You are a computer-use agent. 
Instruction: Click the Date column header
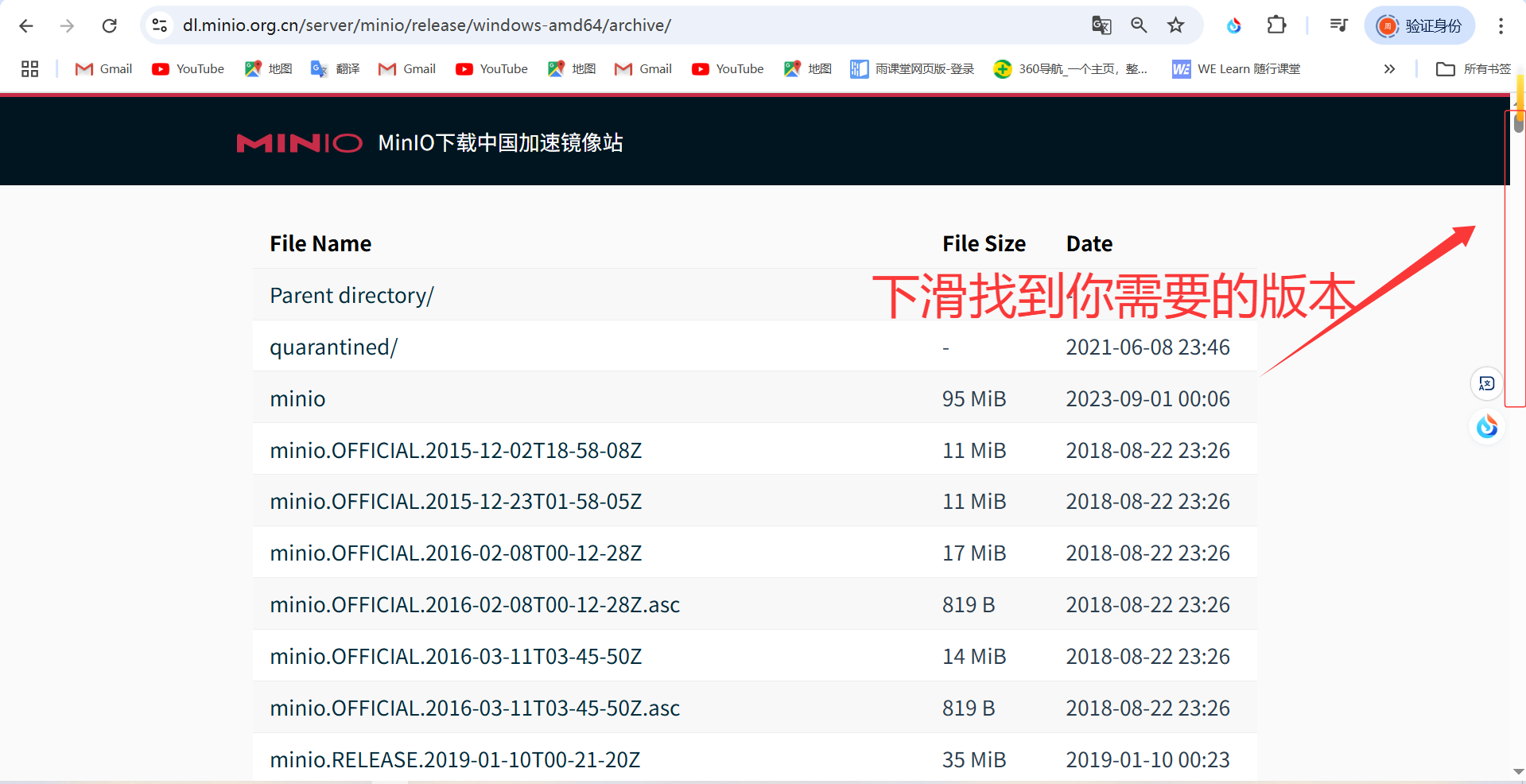tap(1089, 244)
